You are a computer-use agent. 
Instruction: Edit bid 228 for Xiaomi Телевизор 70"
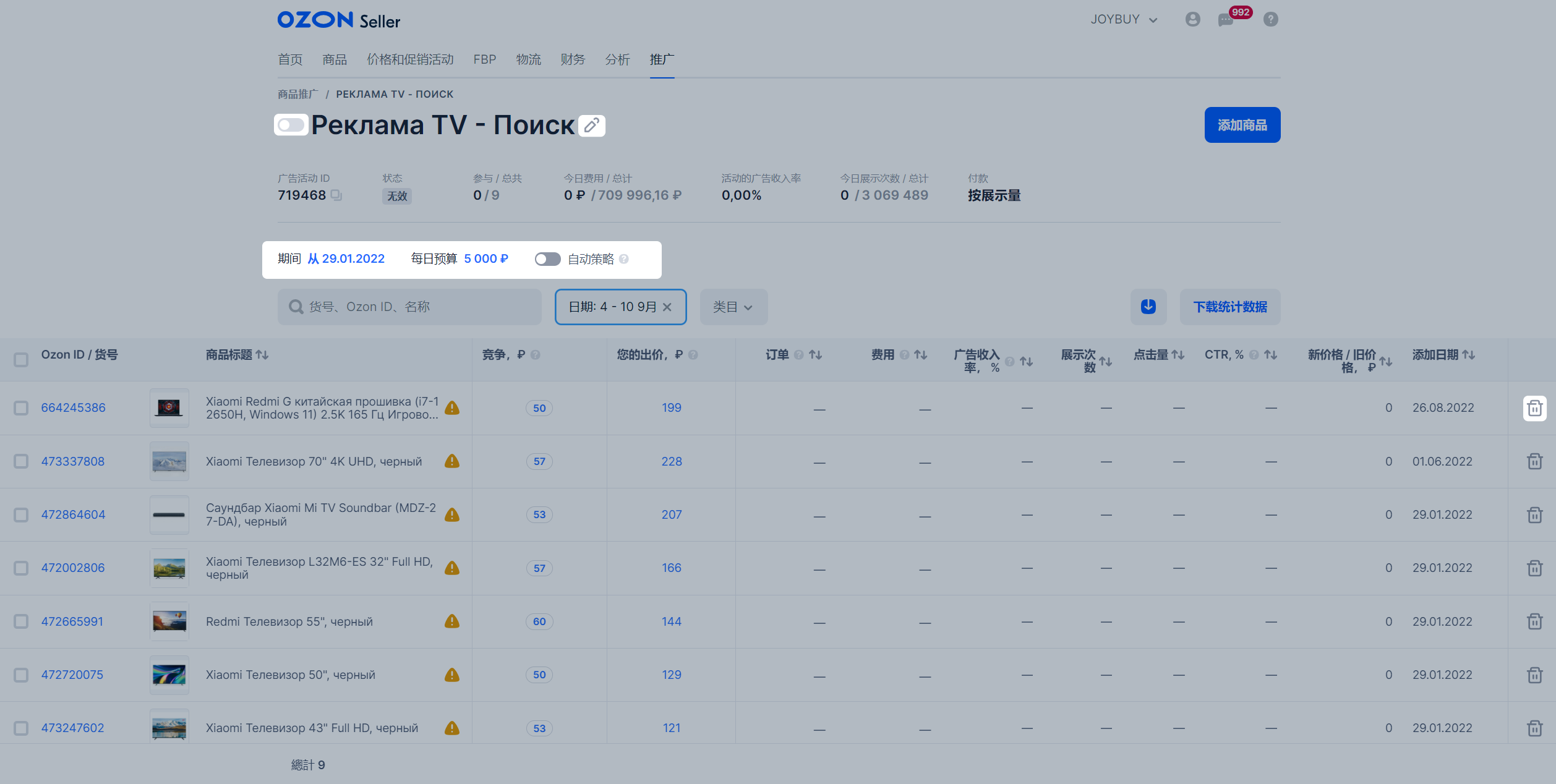[x=672, y=462]
